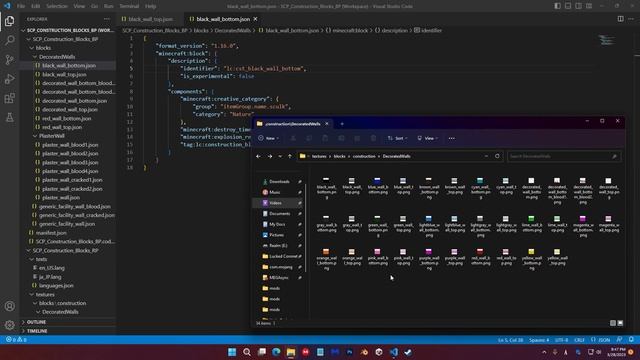Open the New dropdown in File Explorer
The height and width of the screenshot is (360, 640).
(x=269, y=138)
